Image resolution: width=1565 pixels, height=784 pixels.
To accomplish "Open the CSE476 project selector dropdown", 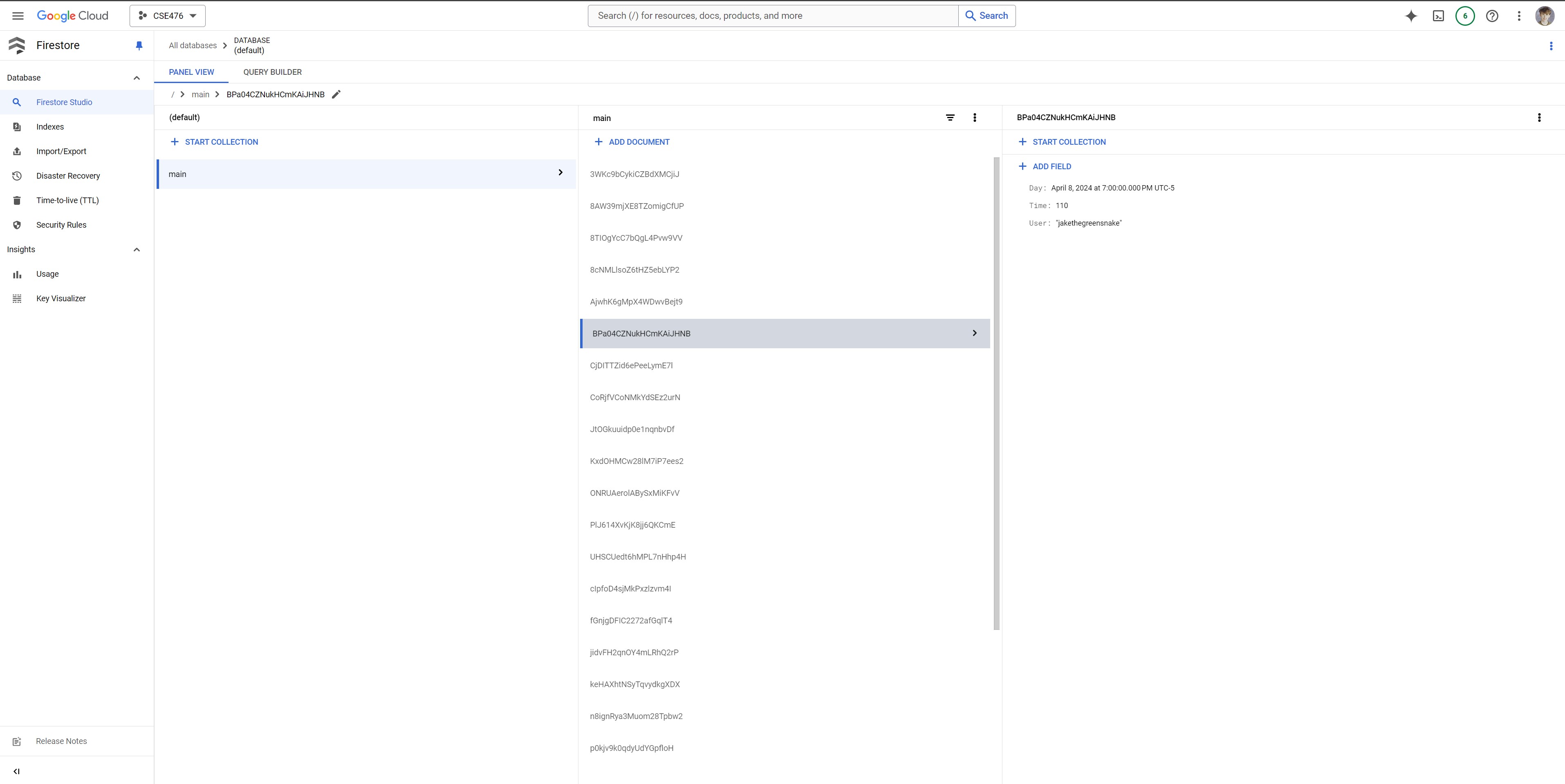I will tap(168, 16).
